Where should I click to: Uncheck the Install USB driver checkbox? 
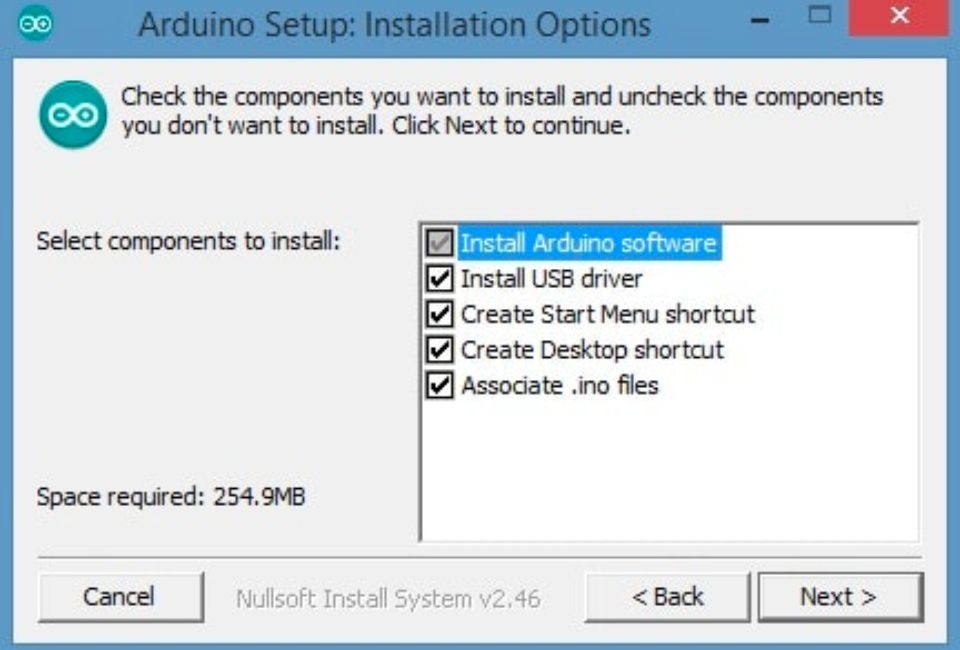coord(440,278)
